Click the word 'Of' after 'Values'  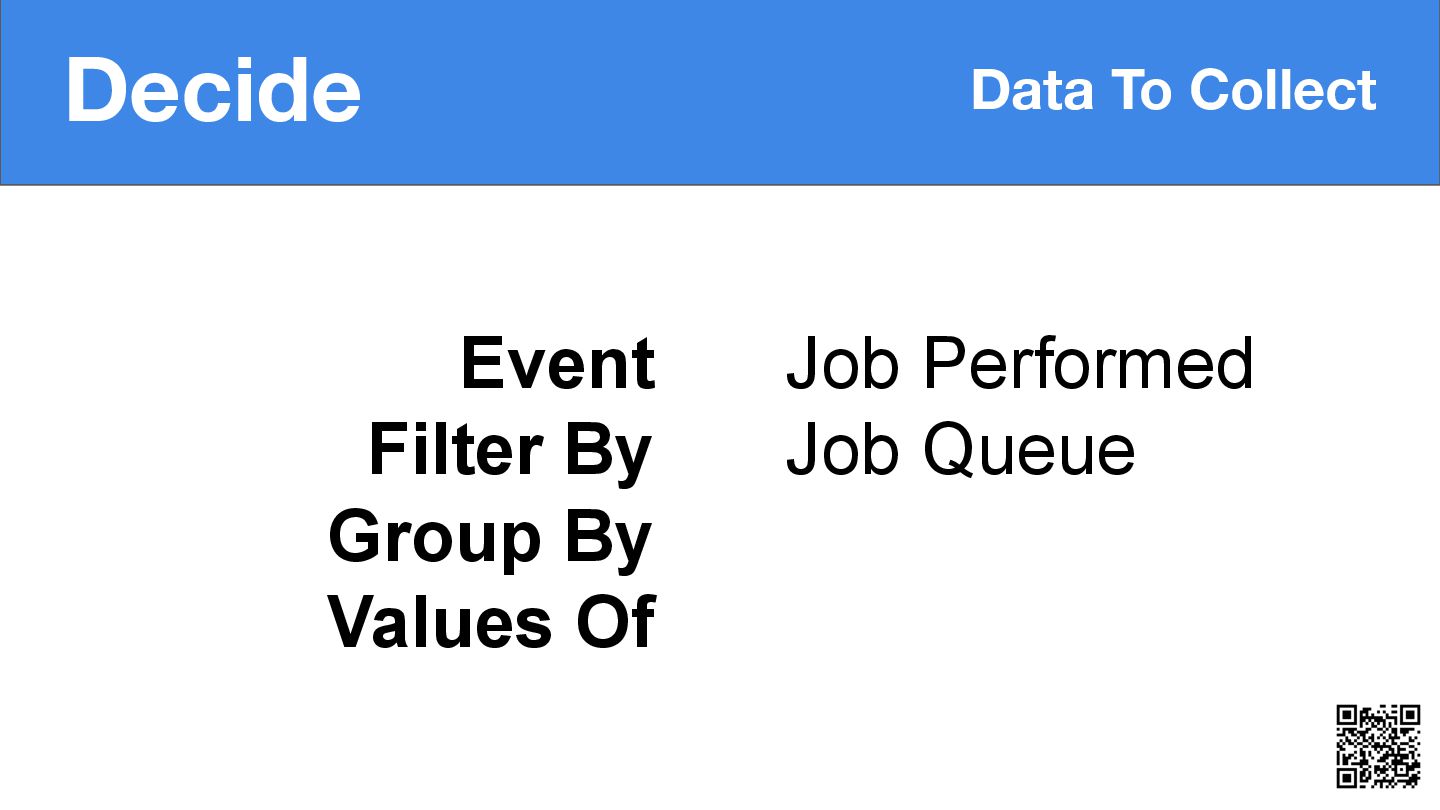pos(615,622)
